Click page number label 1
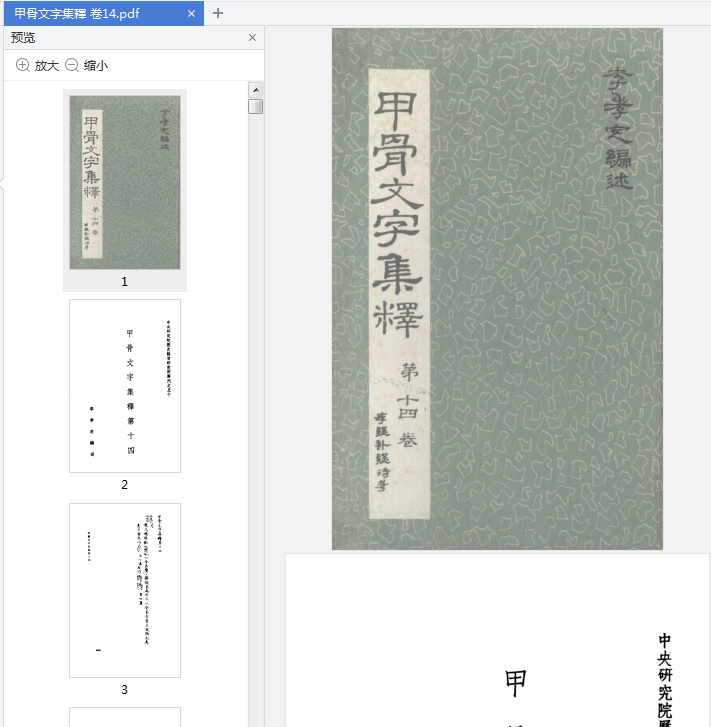The width and height of the screenshot is (711, 727). (124, 281)
